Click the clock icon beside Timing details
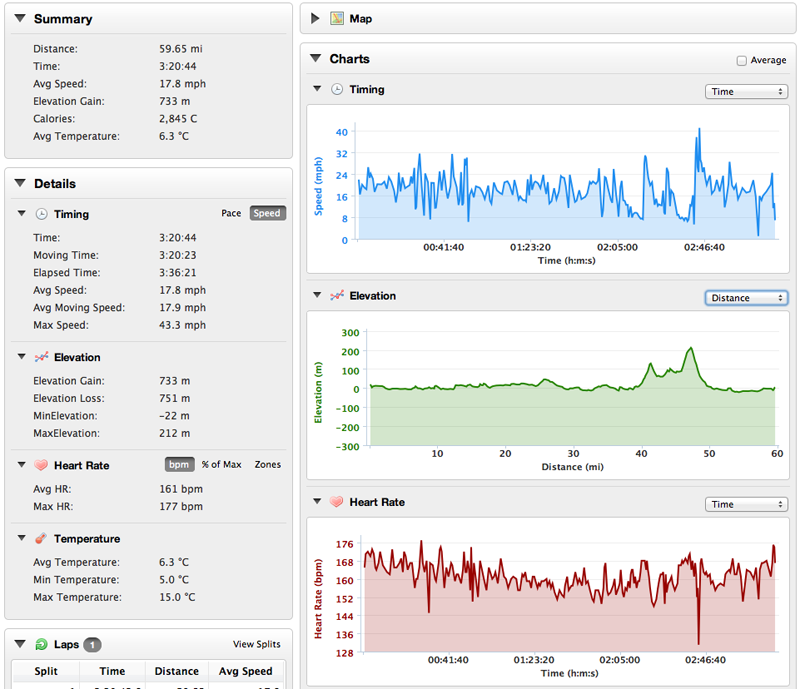 41,214
